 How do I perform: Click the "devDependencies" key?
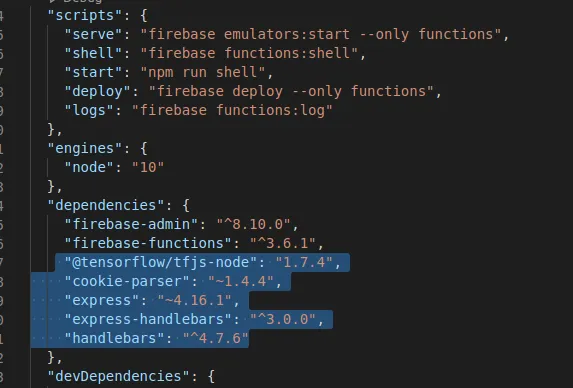[118, 376]
